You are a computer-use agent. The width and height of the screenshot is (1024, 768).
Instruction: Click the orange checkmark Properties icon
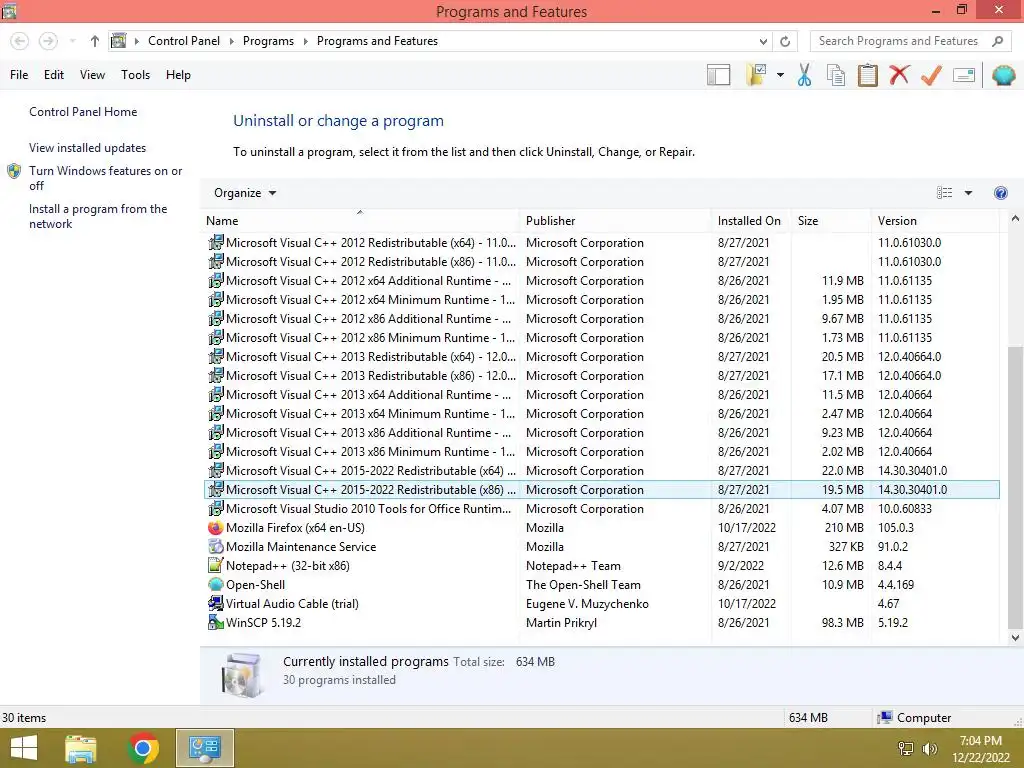point(931,75)
